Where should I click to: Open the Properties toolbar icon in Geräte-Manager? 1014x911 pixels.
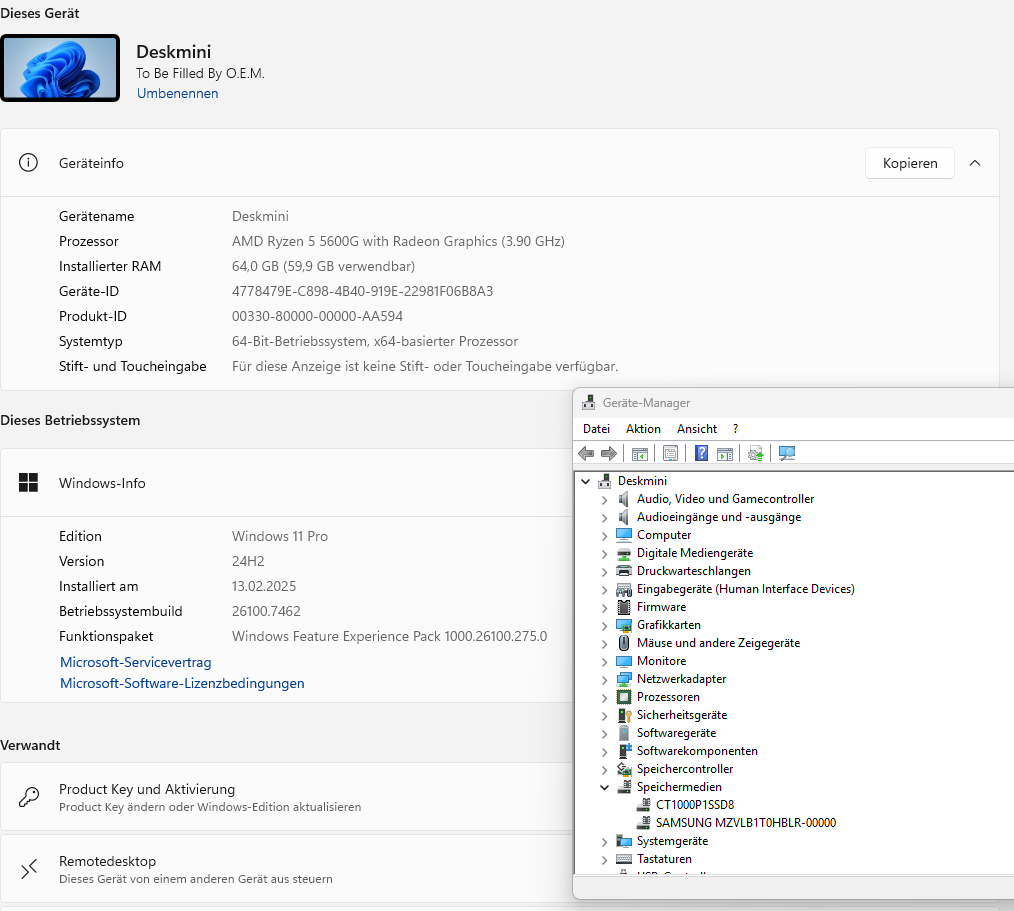(x=671, y=454)
